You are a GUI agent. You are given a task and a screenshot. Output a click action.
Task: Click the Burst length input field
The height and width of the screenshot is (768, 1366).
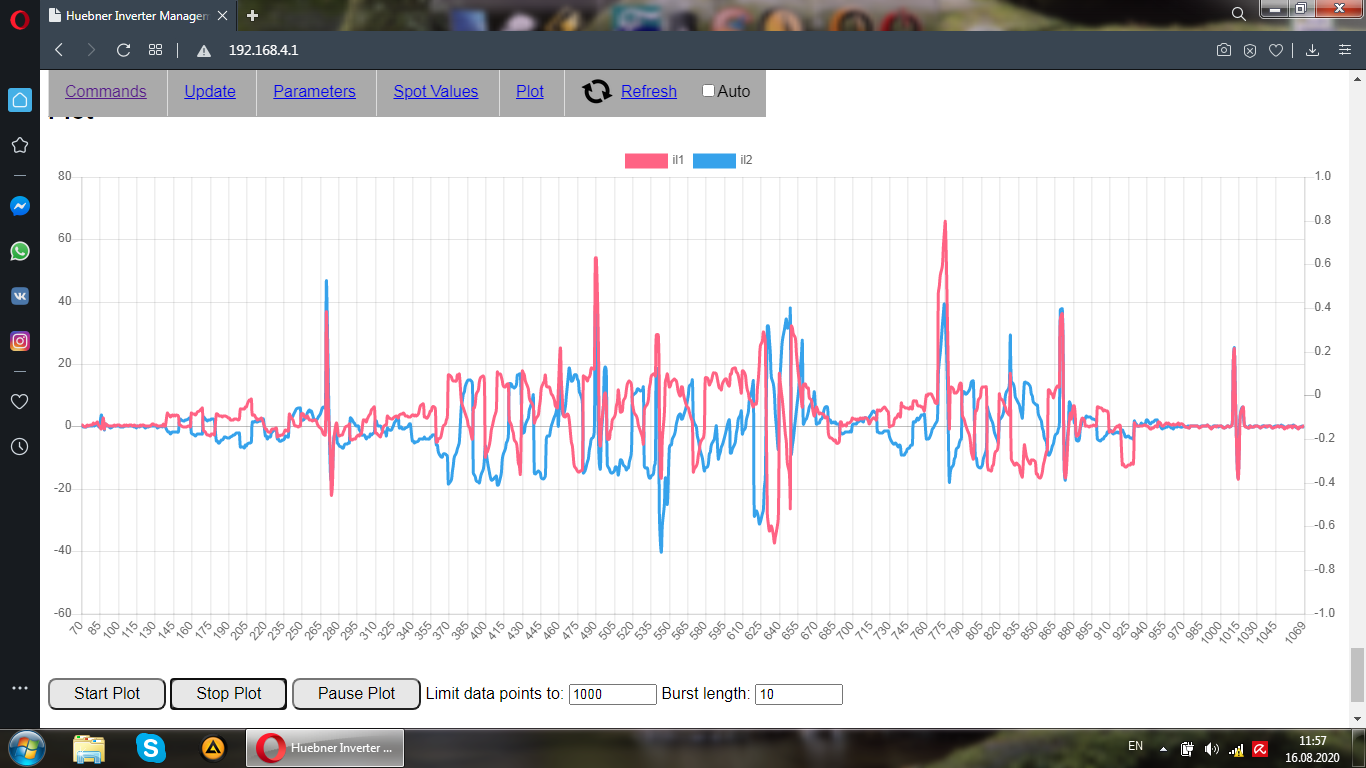(798, 694)
